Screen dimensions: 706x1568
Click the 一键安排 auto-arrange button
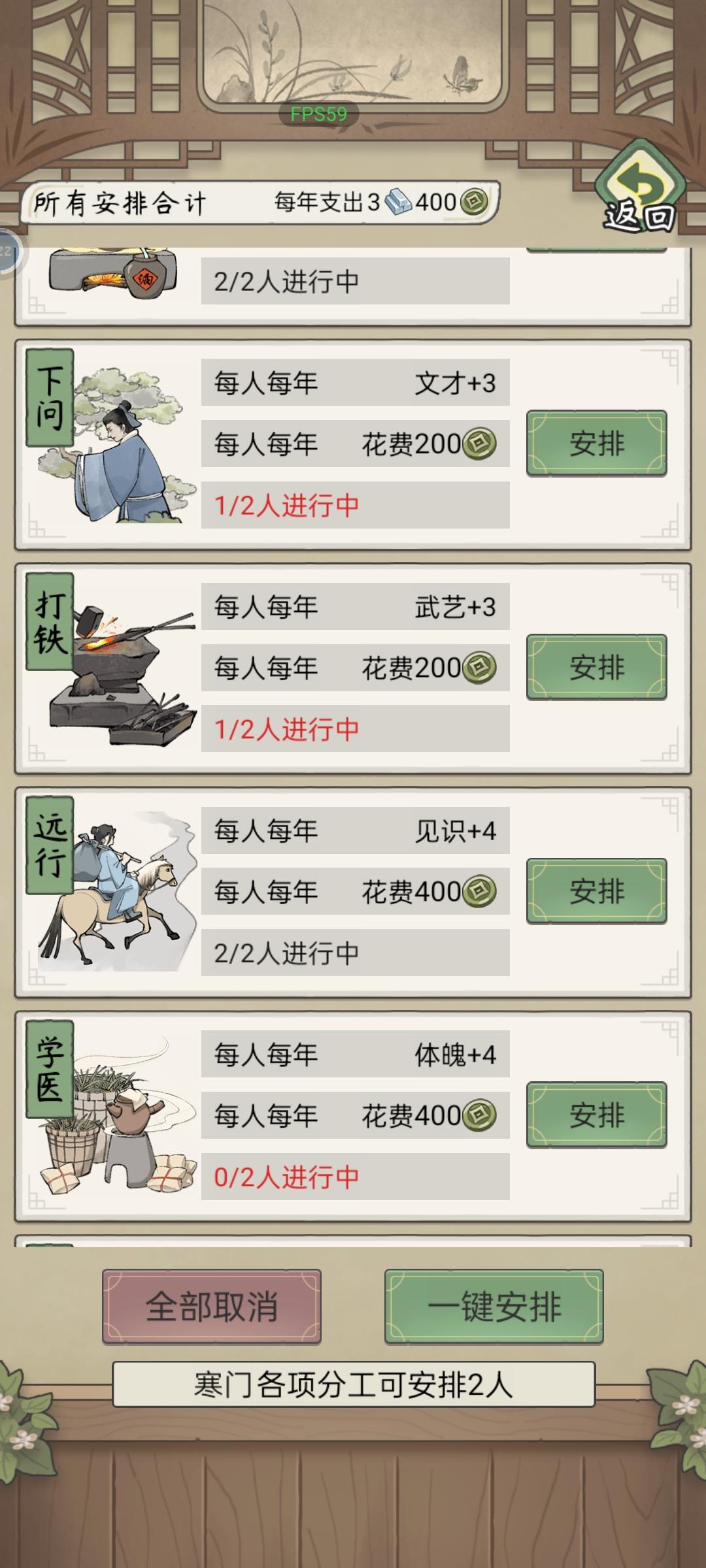(494, 1307)
